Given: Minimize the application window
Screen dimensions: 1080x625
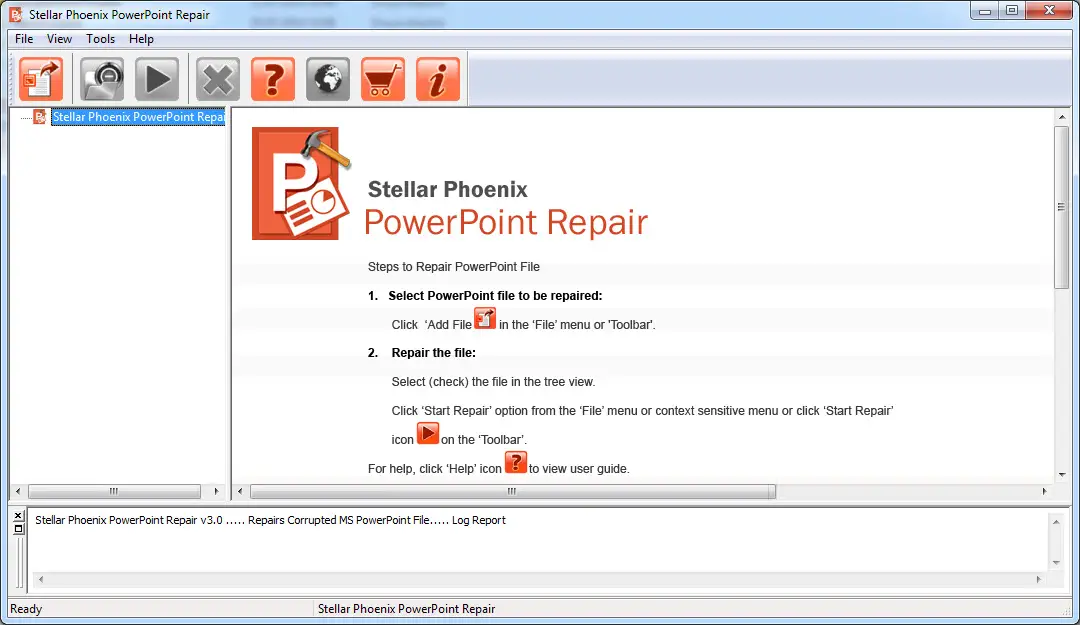Looking at the screenshot, I should pos(985,11).
